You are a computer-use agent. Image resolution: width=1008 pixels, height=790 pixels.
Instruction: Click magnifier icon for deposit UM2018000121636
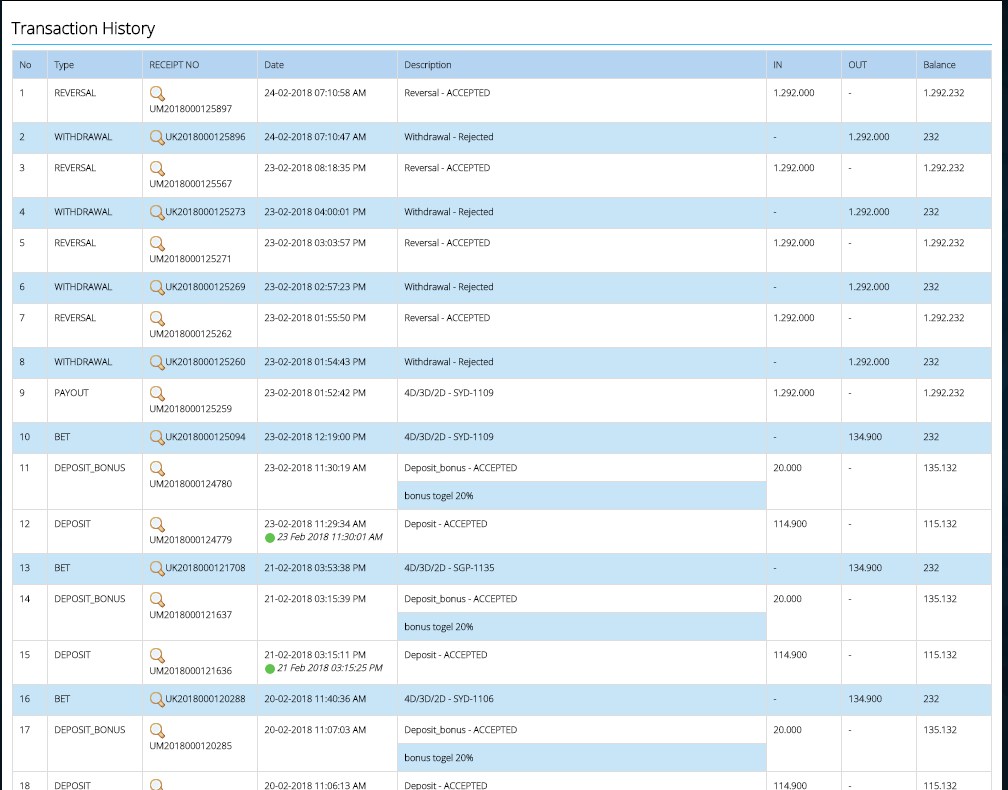click(157, 655)
